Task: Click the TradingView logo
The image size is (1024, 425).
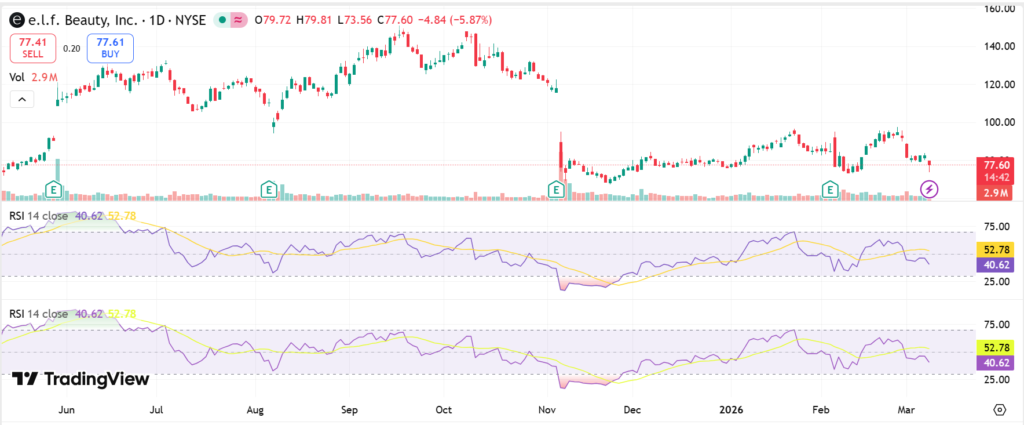Action: coord(80,379)
